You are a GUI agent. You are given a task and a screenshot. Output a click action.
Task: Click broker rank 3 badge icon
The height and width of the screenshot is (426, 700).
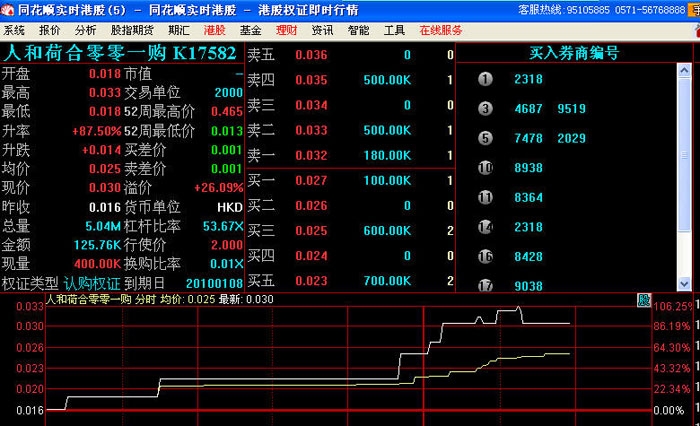click(x=485, y=108)
